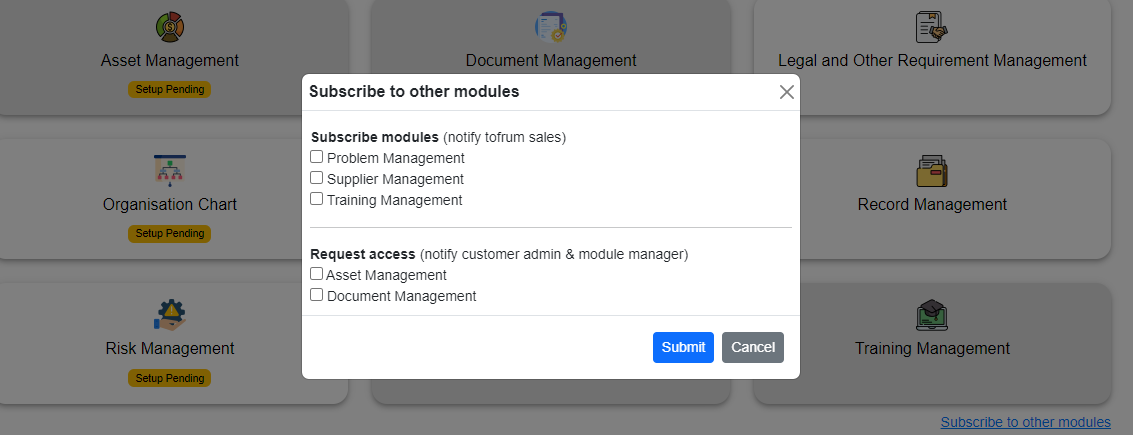Click the Record Management folder icon
The width and height of the screenshot is (1133, 435).
[931, 171]
